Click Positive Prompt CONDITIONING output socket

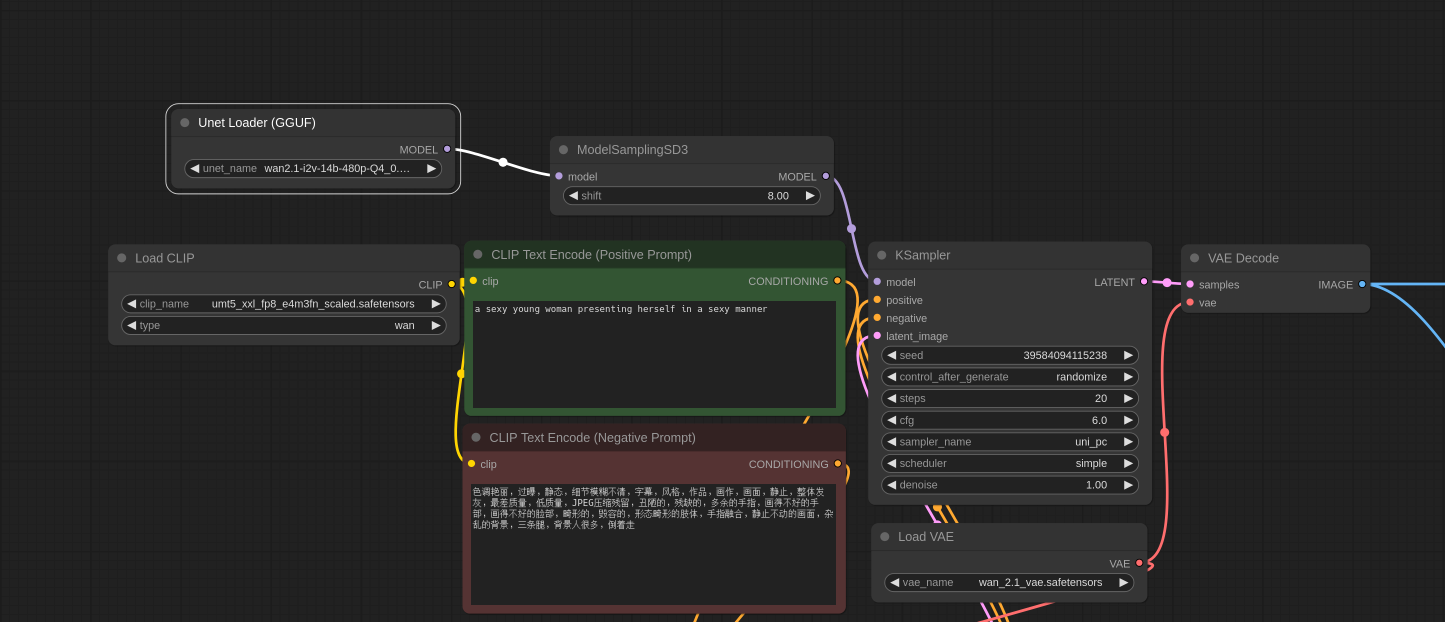pyautogui.click(x=838, y=281)
